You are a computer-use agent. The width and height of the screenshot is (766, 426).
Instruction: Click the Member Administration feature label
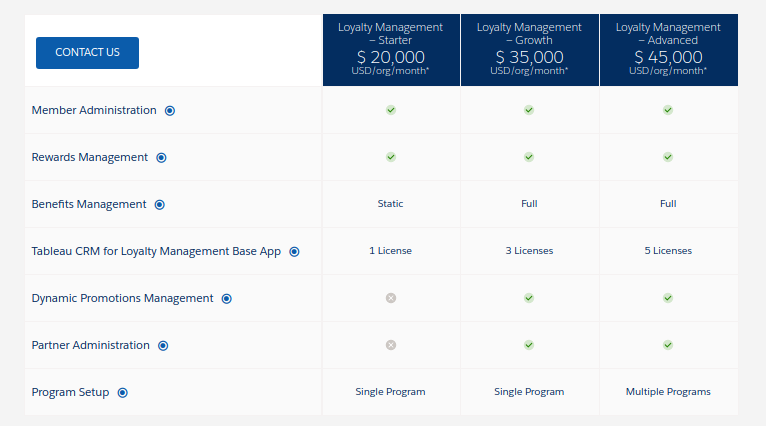[x=94, y=111]
